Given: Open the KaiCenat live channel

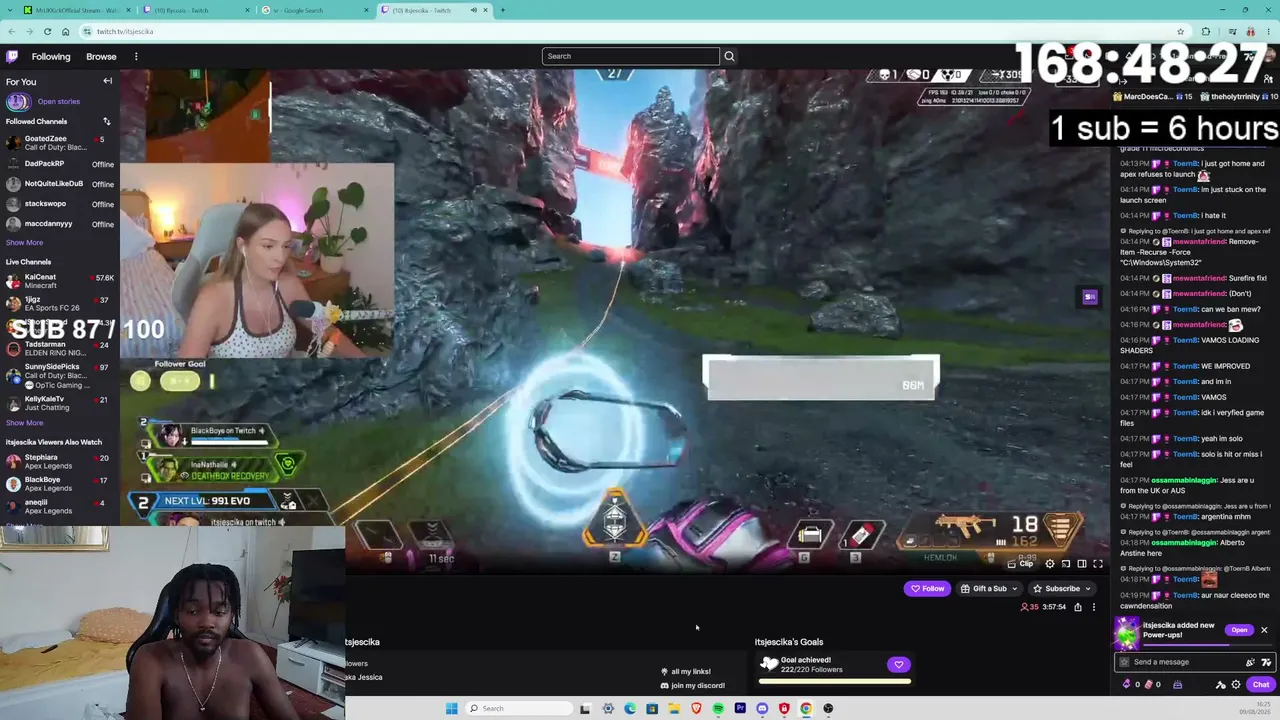Looking at the screenshot, I should pyautogui.click(x=60, y=281).
